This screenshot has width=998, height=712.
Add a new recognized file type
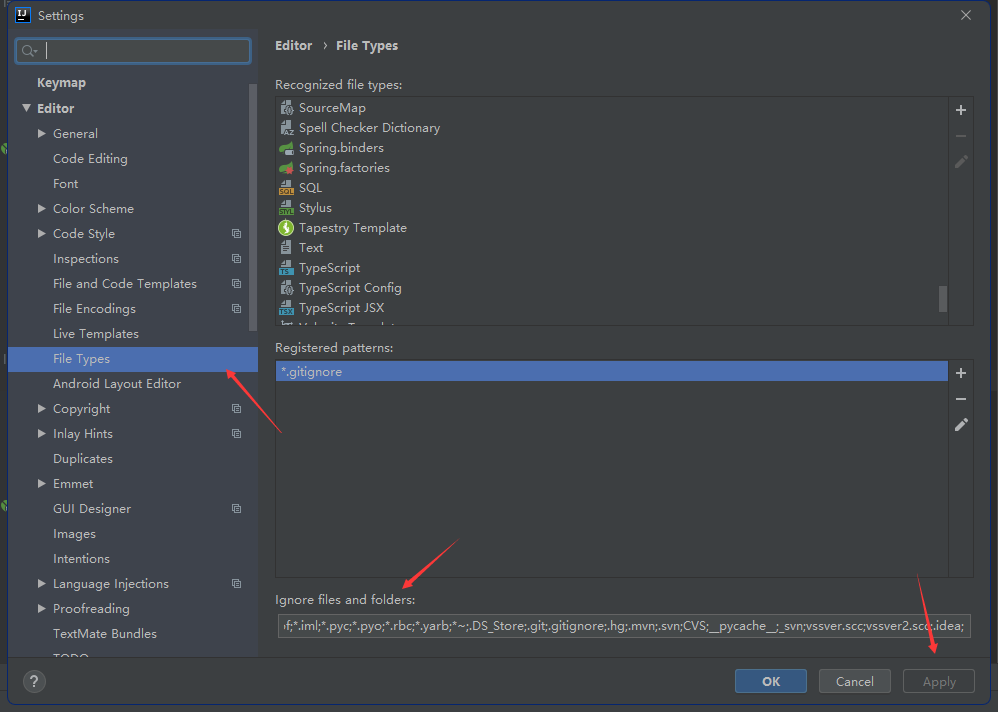coord(961,110)
